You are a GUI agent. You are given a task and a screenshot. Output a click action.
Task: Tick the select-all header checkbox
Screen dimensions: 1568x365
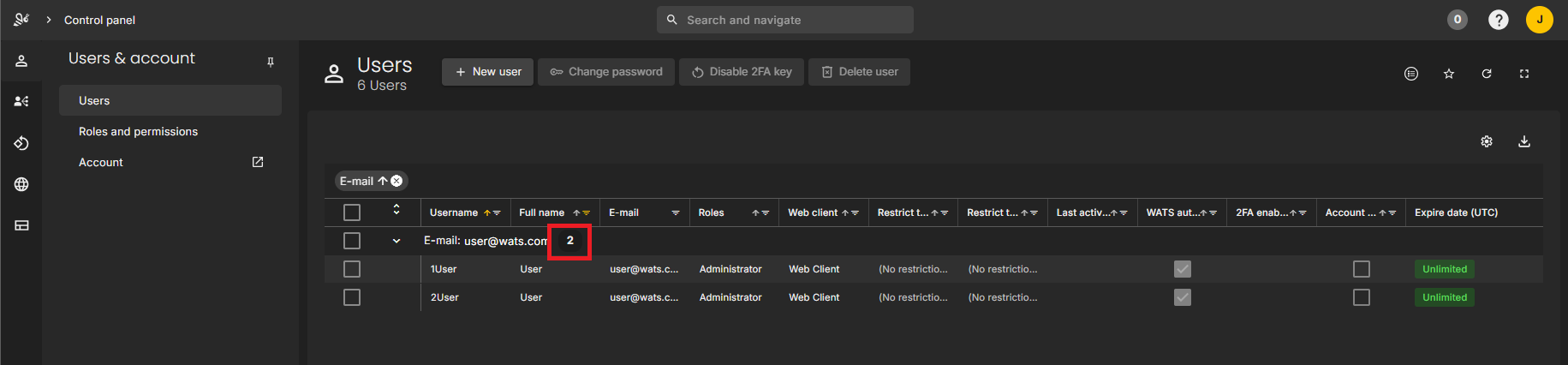[352, 212]
